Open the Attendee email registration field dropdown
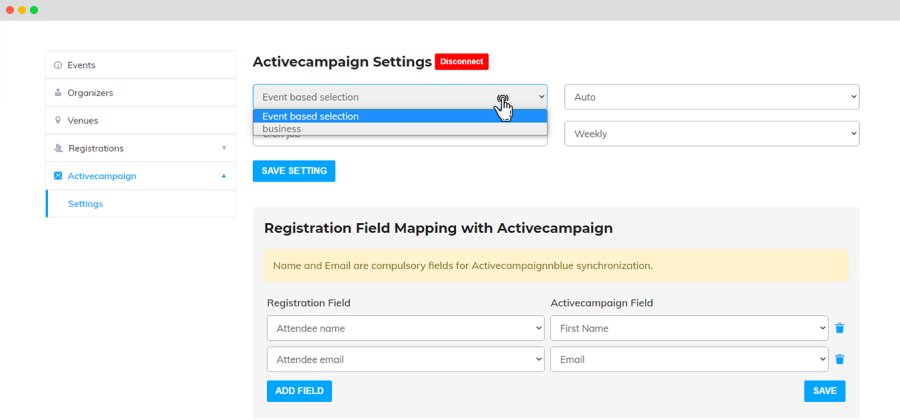900x420 pixels. (x=405, y=359)
